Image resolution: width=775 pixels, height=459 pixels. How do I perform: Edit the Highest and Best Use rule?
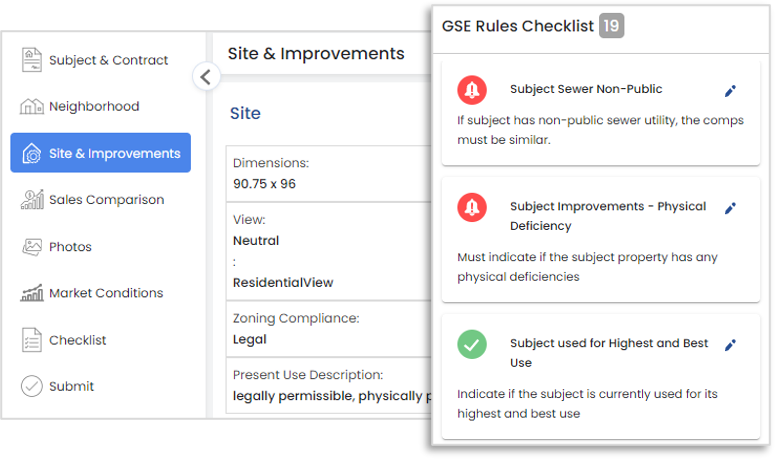(x=731, y=345)
